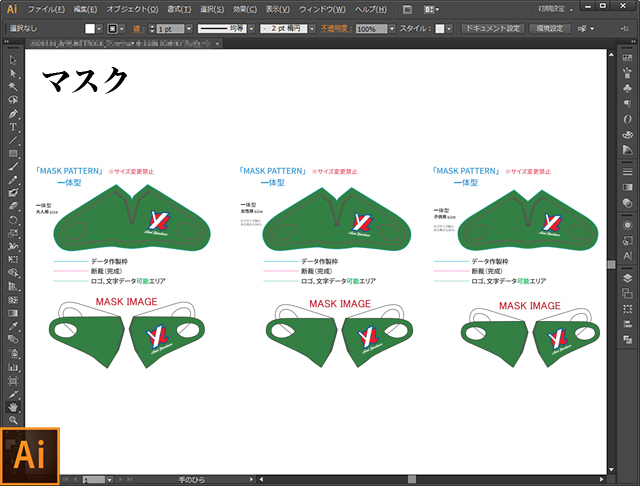Open the Appearance panel icon
Viewport: 640px width, 486px height.
click(x=627, y=225)
